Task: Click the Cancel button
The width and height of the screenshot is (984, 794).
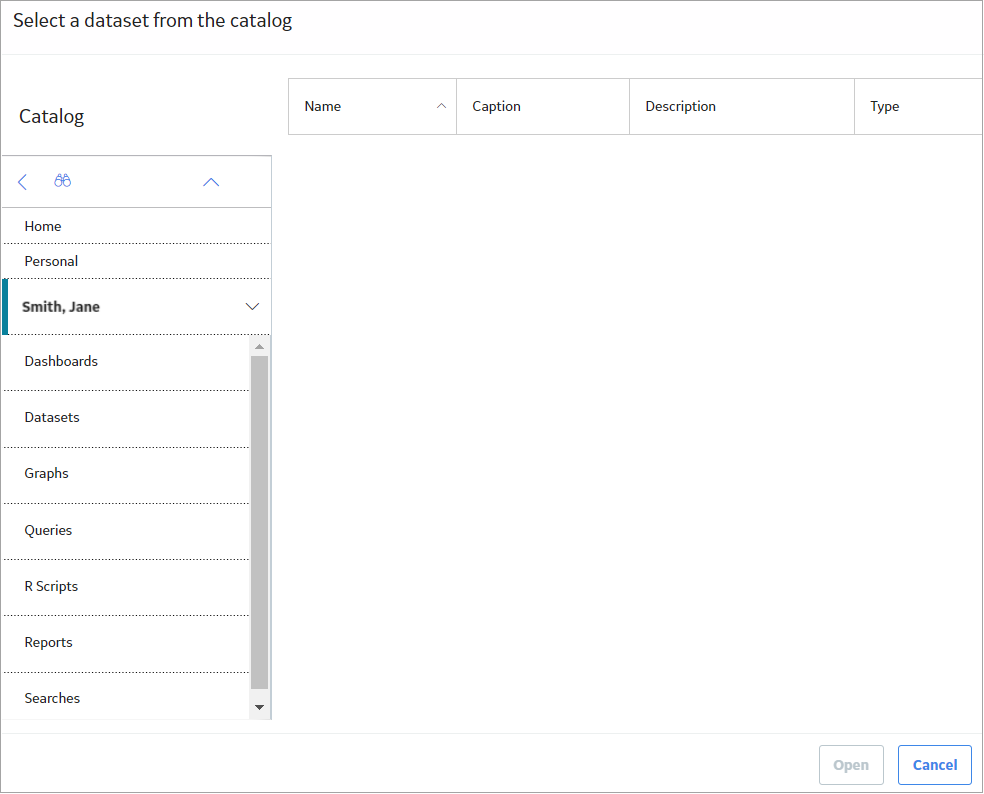Action: [934, 764]
